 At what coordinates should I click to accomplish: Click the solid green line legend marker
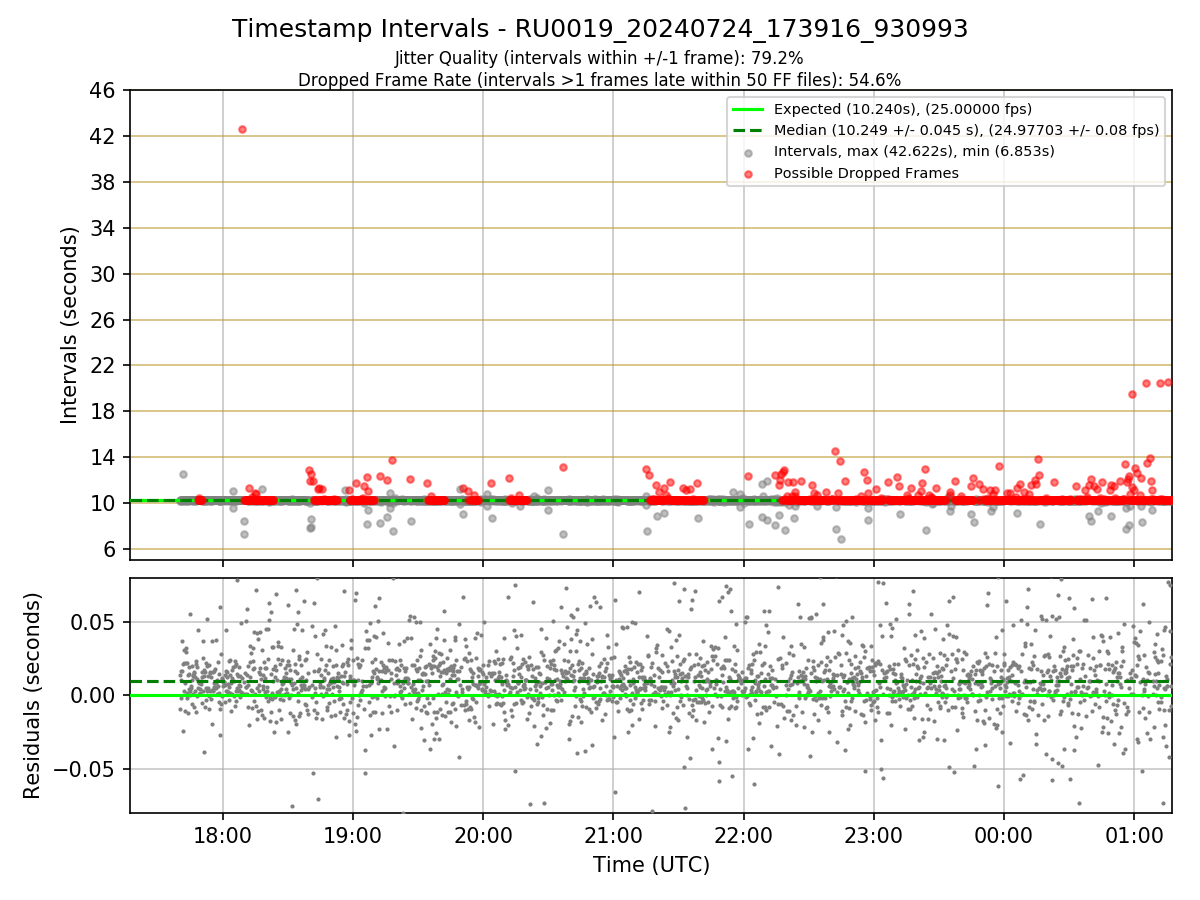point(749,109)
